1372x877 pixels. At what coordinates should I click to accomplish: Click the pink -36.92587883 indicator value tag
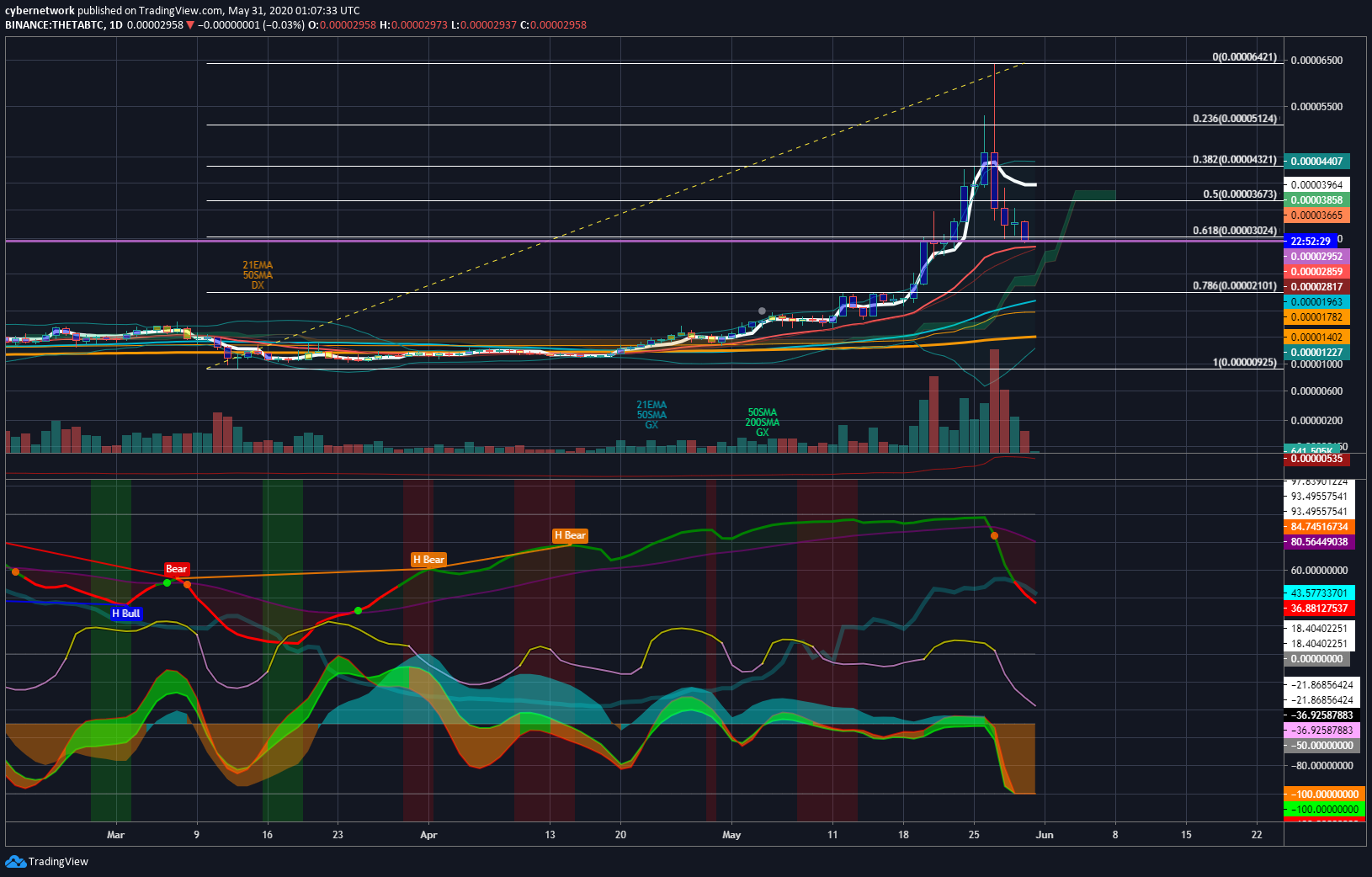pos(1321,731)
